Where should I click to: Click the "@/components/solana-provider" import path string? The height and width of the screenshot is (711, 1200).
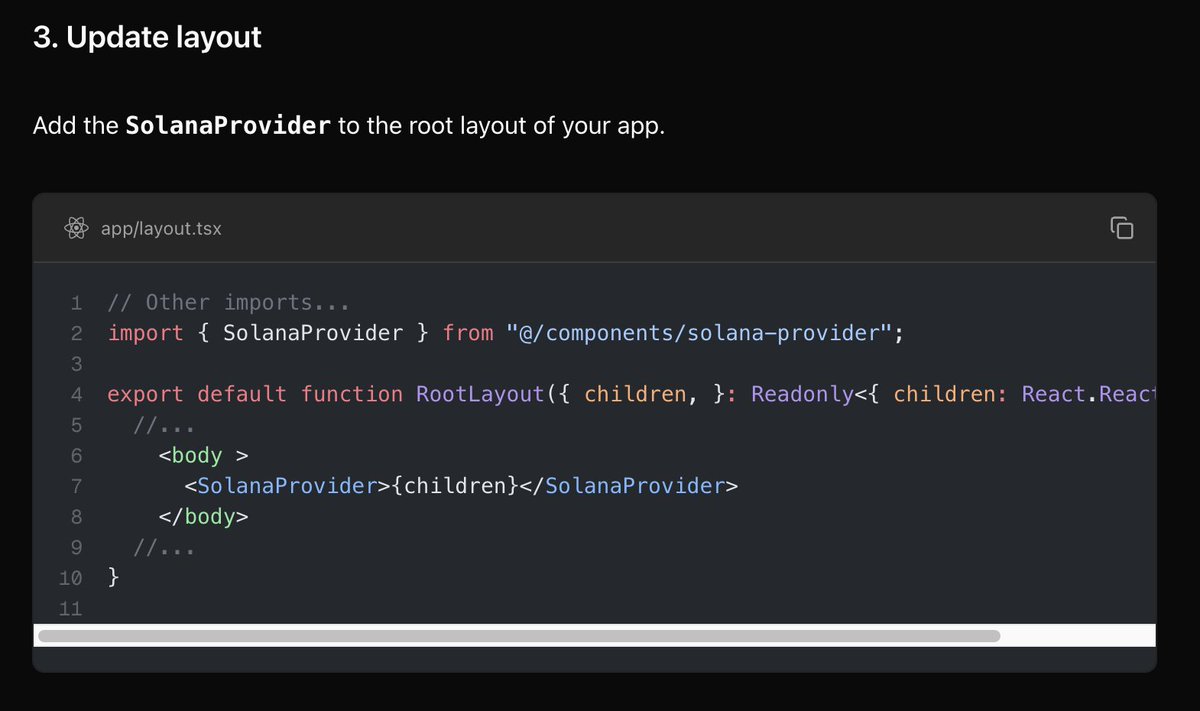(x=699, y=333)
